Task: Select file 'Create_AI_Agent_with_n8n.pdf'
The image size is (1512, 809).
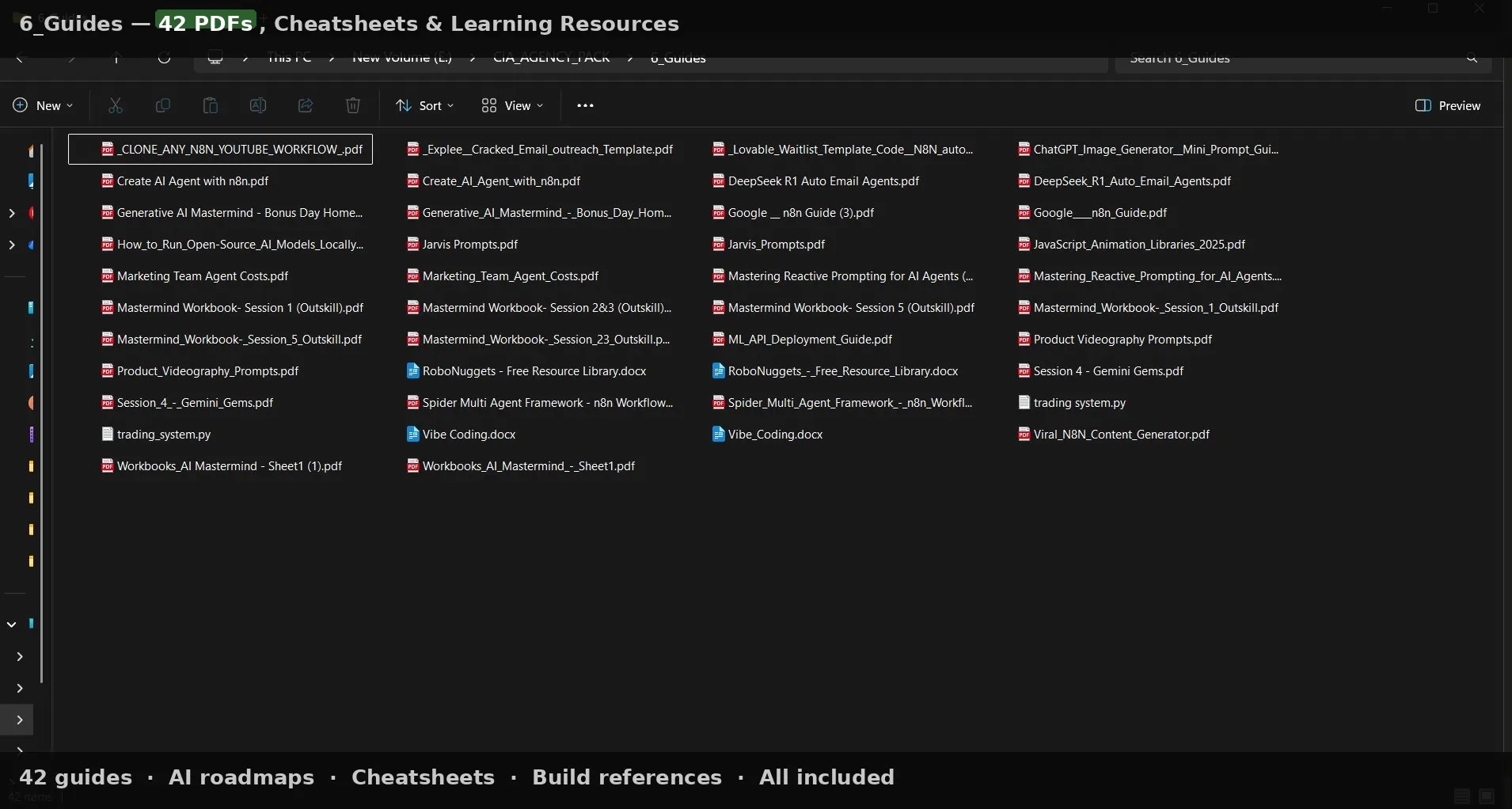Action: [494, 180]
